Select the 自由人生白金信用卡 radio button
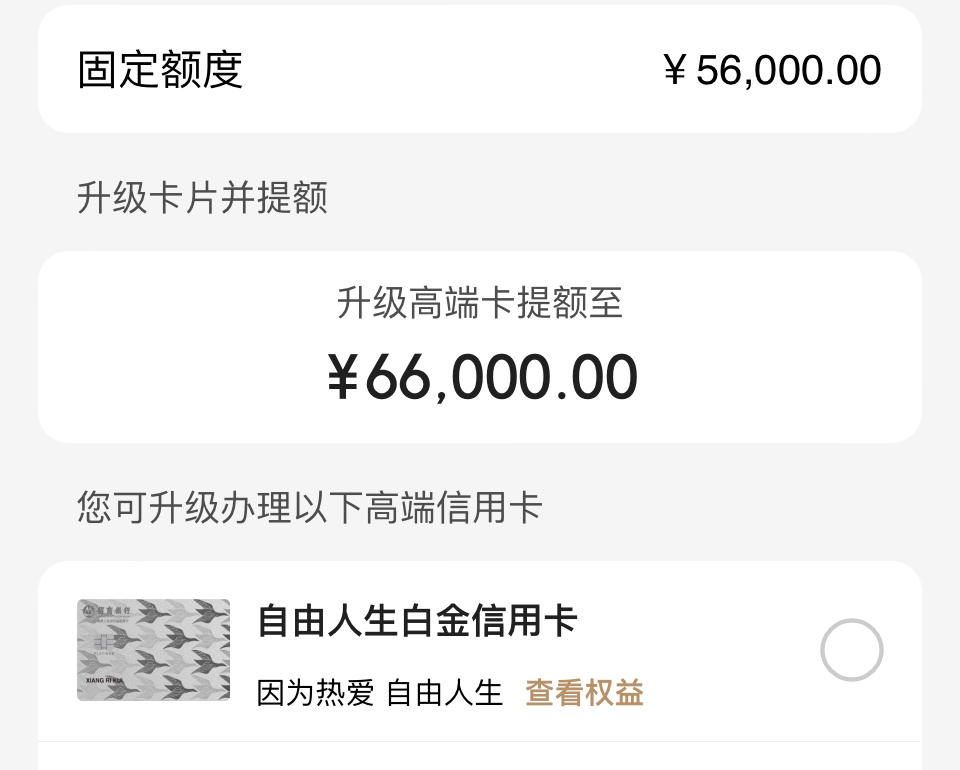Screen dimensions: 960x770 (x=852, y=650)
